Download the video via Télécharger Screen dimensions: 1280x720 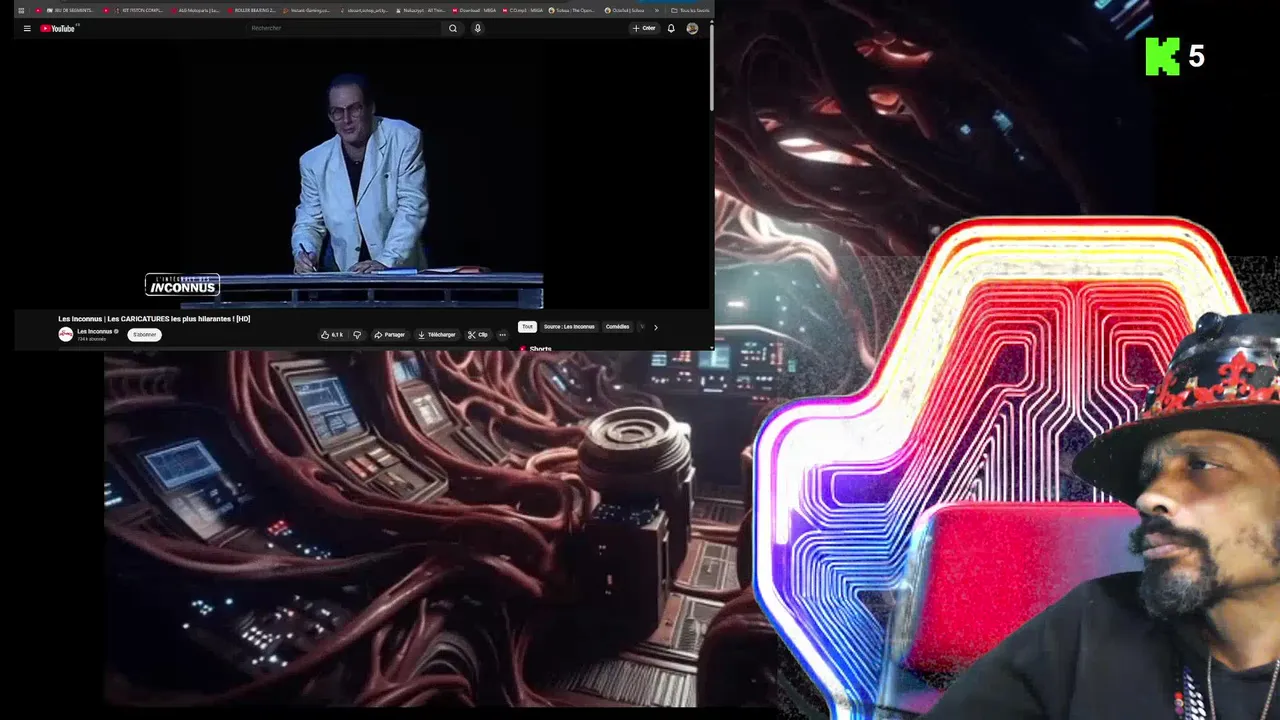pyautogui.click(x=437, y=335)
